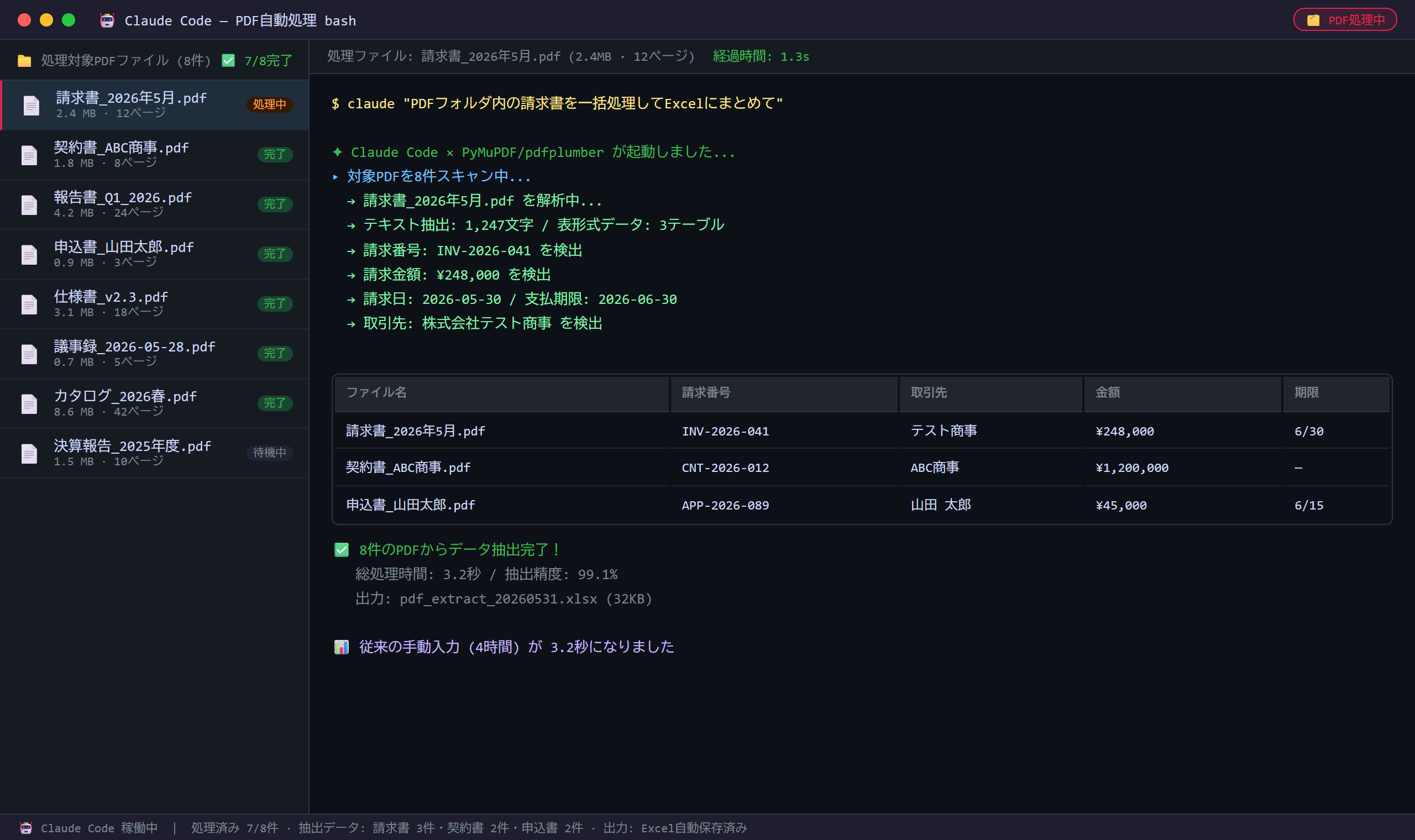Click document icon of 決算報告_2025年度.pdf
Viewport: 1415px width, 840px height.
(x=29, y=454)
